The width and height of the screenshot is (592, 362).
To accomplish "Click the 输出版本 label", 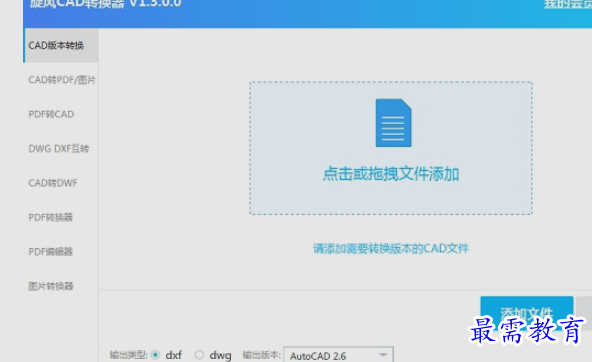I will tap(261, 355).
